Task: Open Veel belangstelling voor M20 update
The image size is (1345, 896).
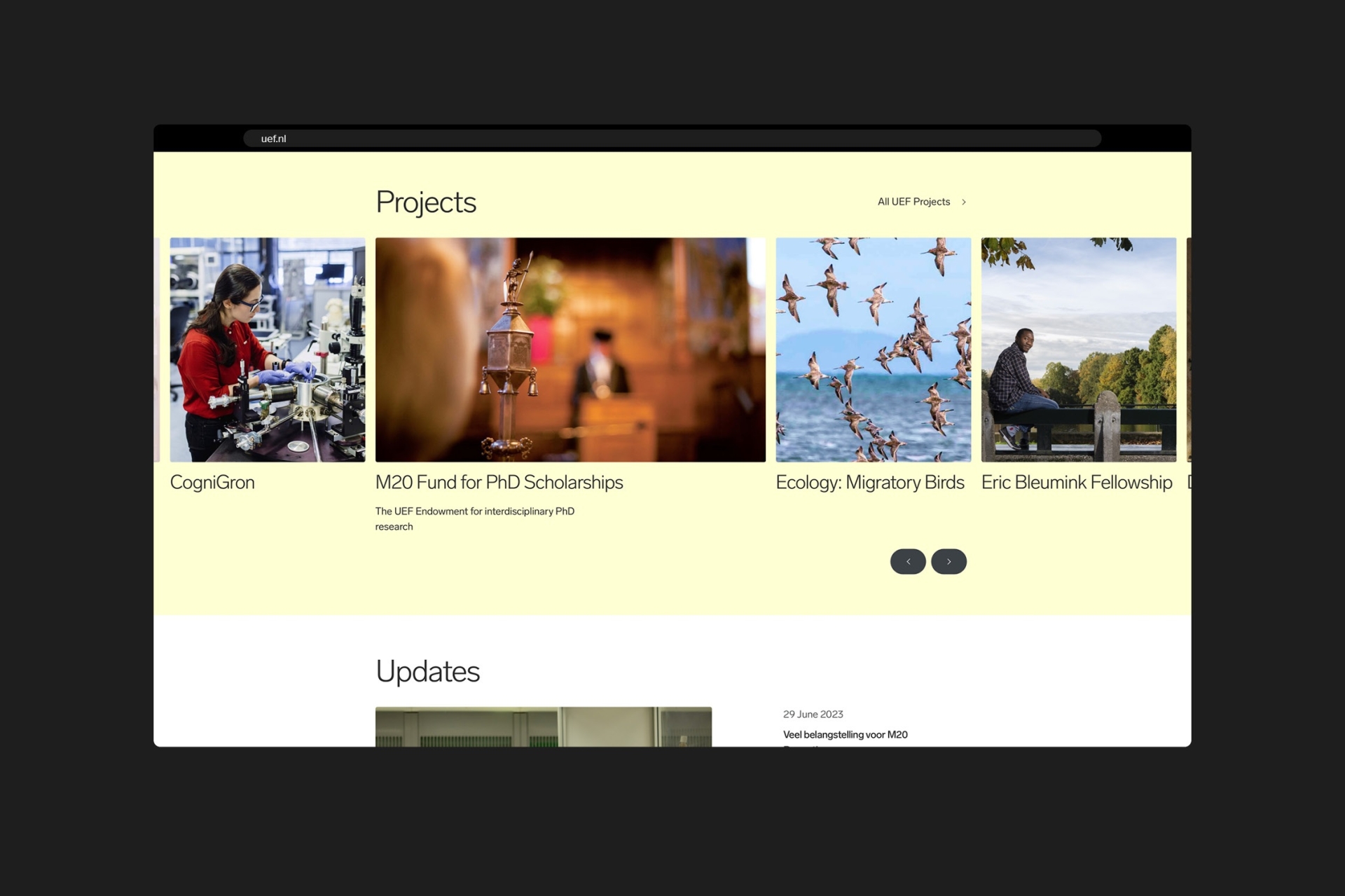Action: [845, 734]
